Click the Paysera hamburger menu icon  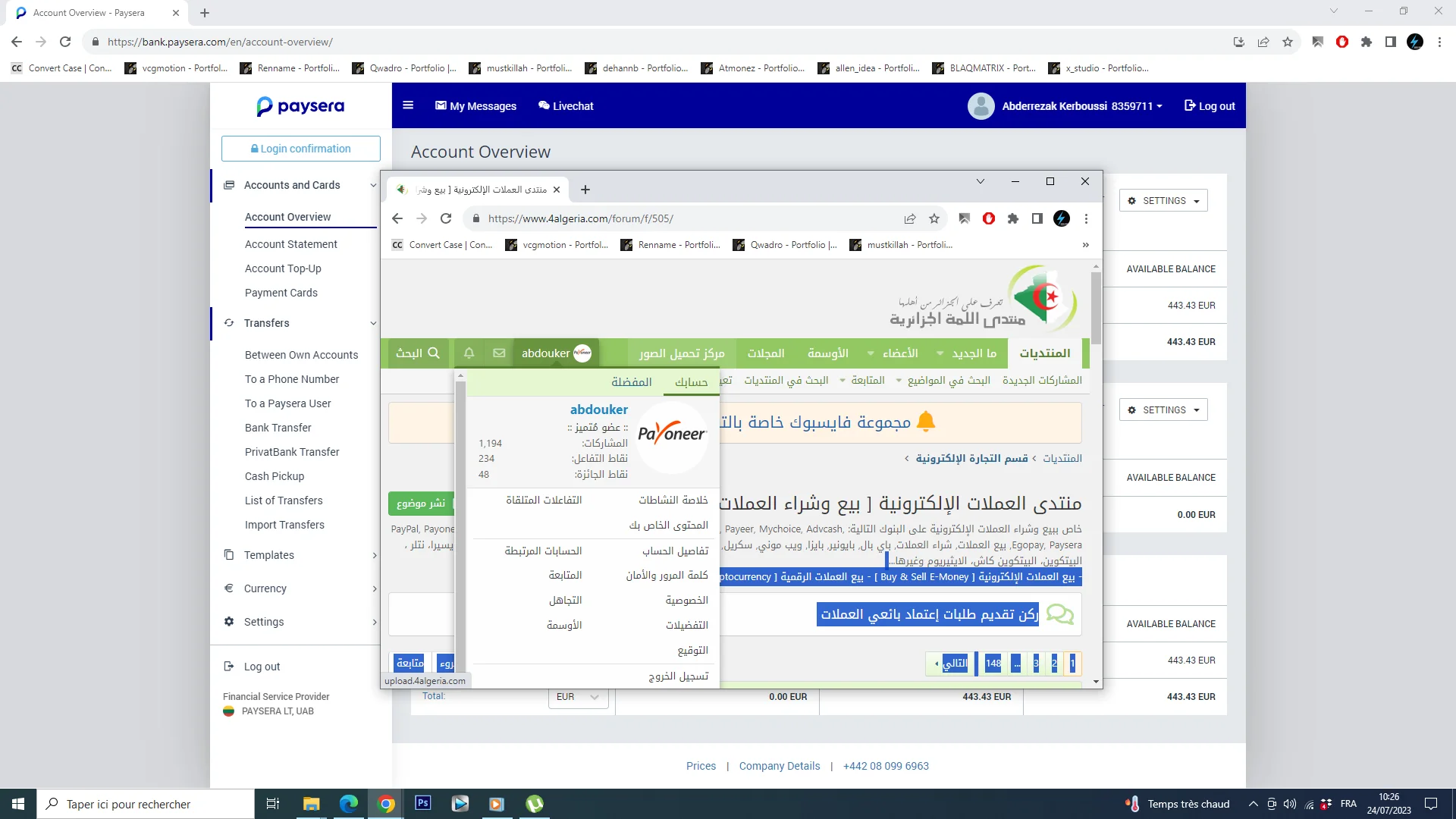pyautogui.click(x=408, y=105)
